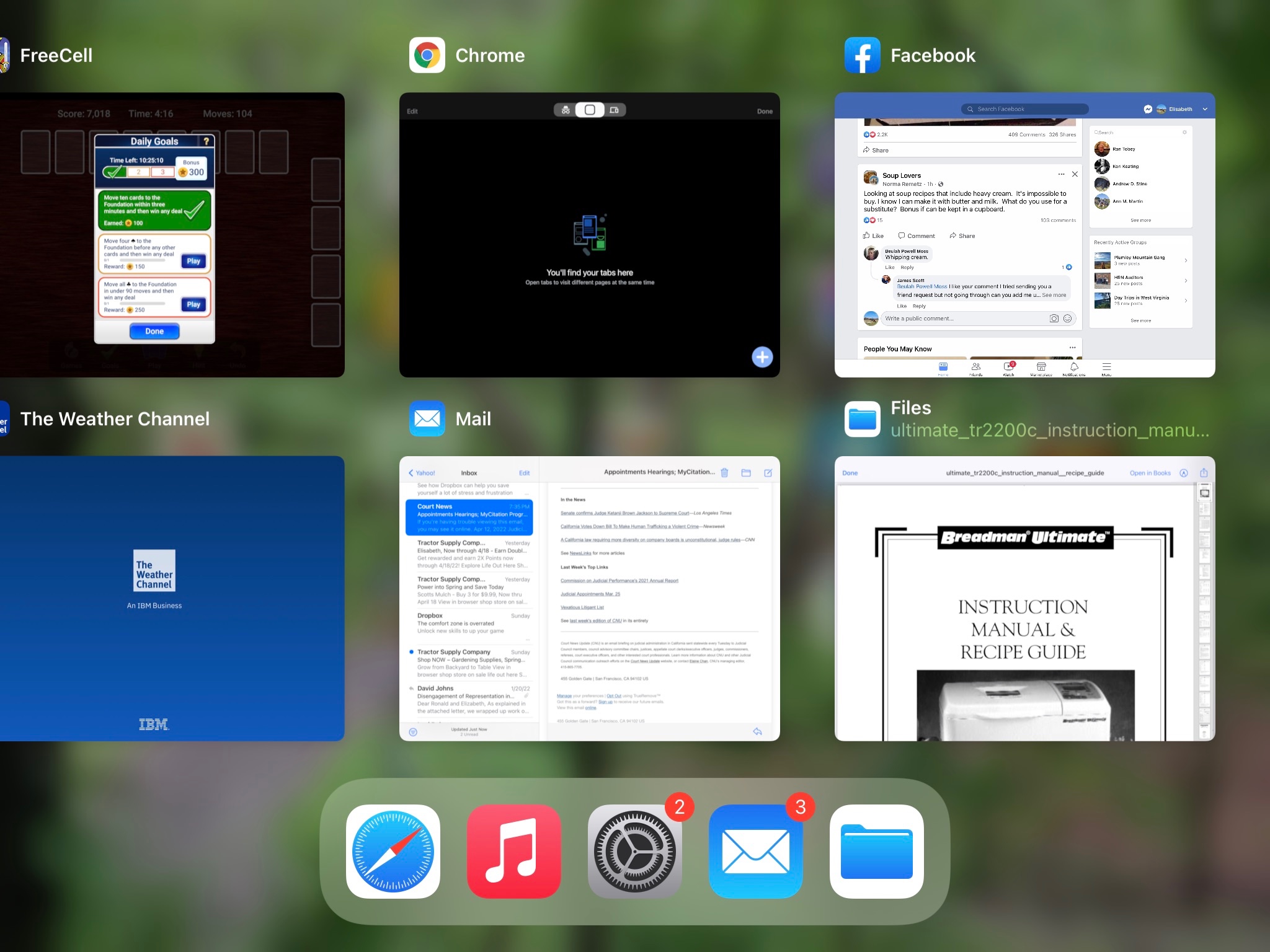Click the new tab plus button in Chrome

762,357
